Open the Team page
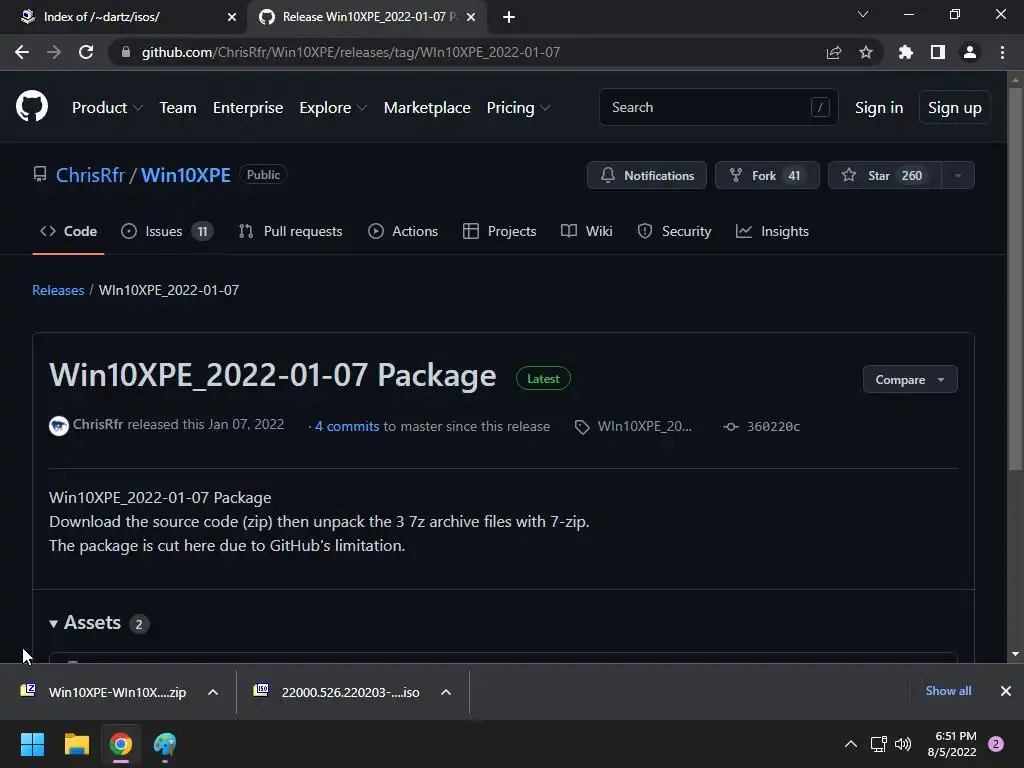This screenshot has width=1024, height=768. pos(178,108)
